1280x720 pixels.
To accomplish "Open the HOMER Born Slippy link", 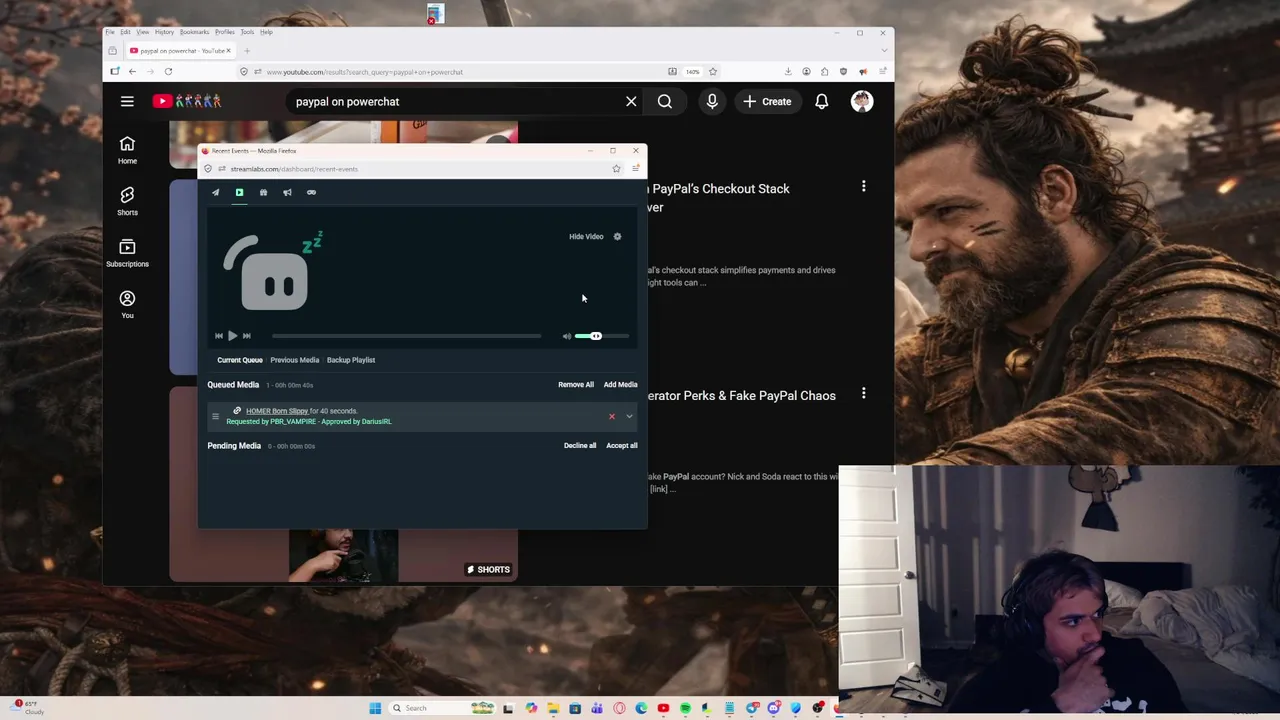I will [277, 411].
